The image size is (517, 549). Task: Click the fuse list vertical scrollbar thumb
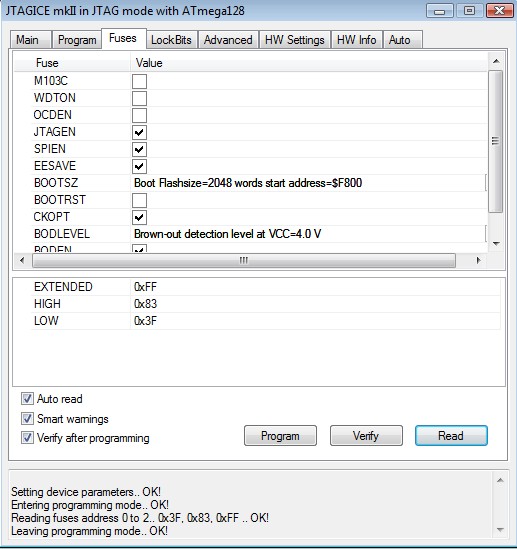496,141
